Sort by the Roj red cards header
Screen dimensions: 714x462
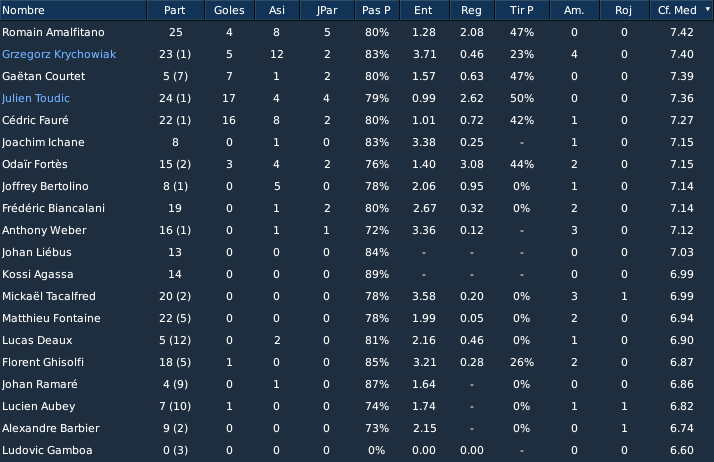pos(624,10)
